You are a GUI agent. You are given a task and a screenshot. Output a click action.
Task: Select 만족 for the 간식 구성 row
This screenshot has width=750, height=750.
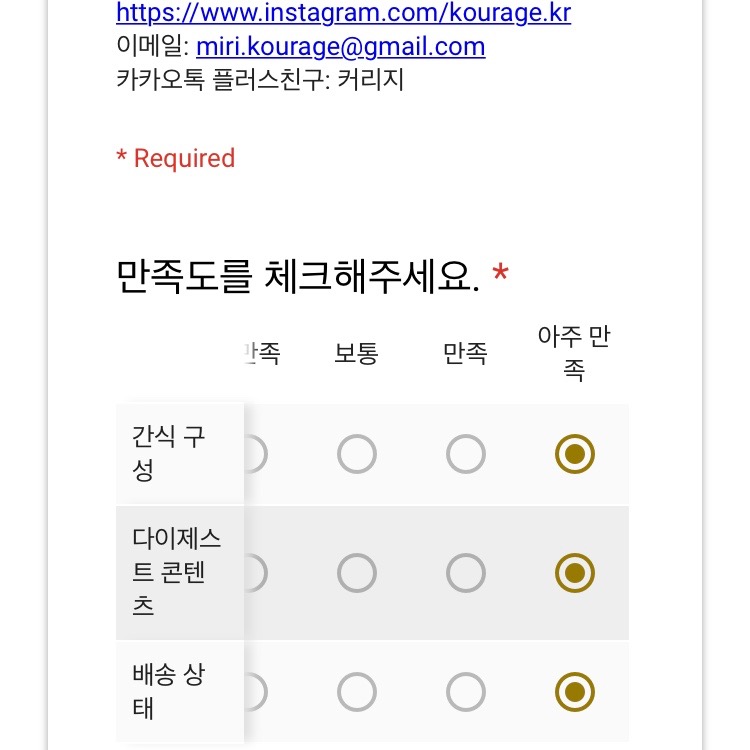466,454
